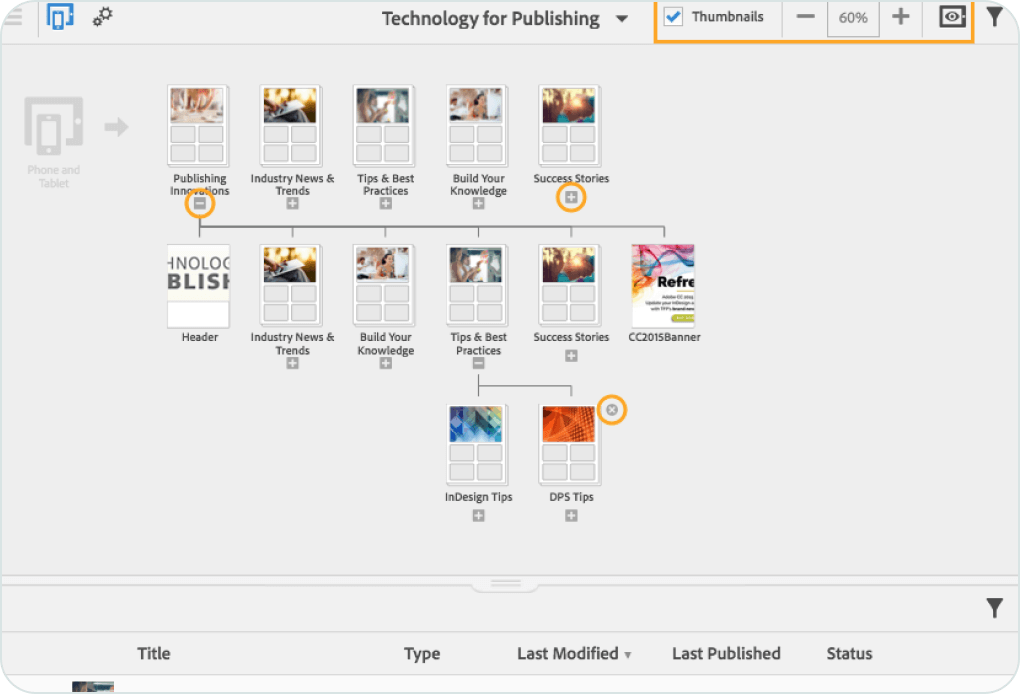Click the Status column header

[x=849, y=654]
